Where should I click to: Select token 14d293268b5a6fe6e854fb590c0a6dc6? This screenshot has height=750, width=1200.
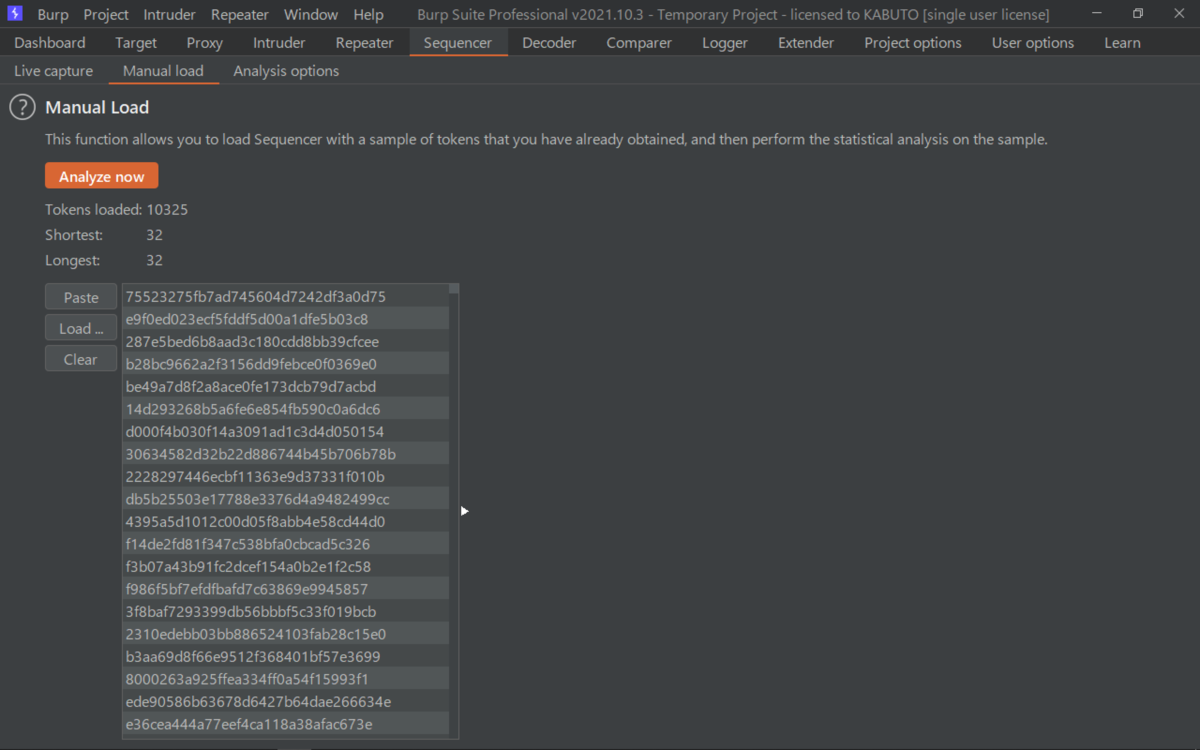tap(286, 409)
